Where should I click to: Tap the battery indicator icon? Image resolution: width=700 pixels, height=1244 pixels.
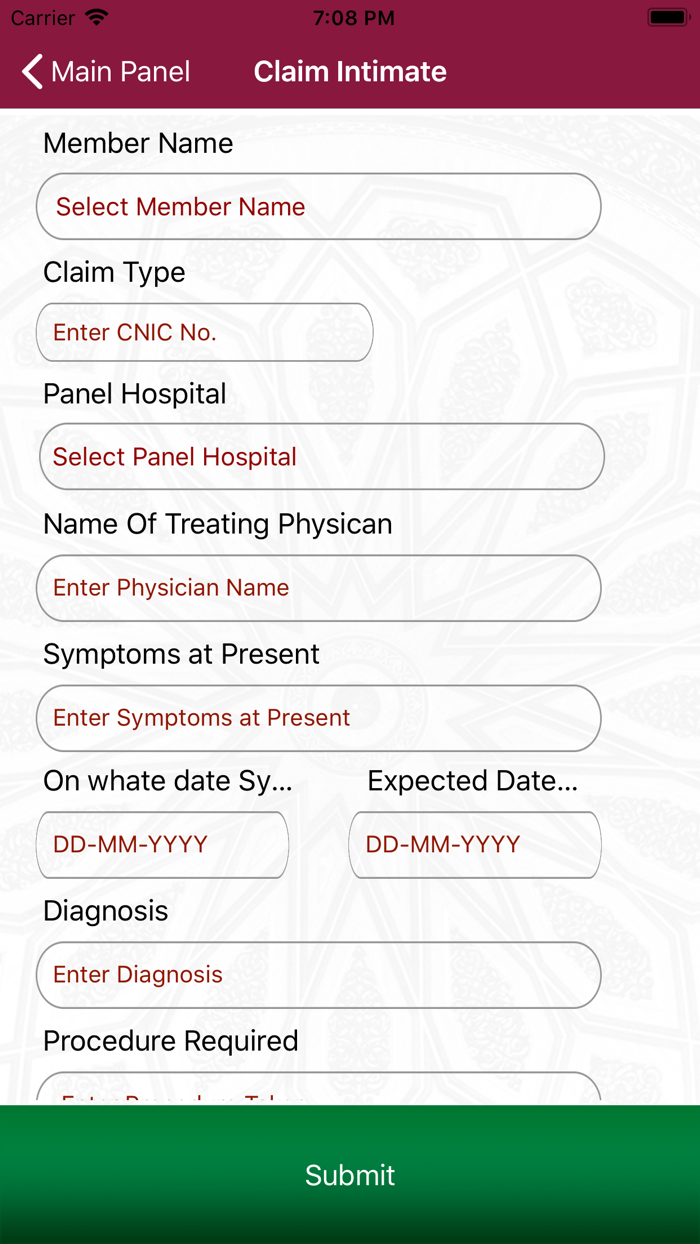(667, 18)
